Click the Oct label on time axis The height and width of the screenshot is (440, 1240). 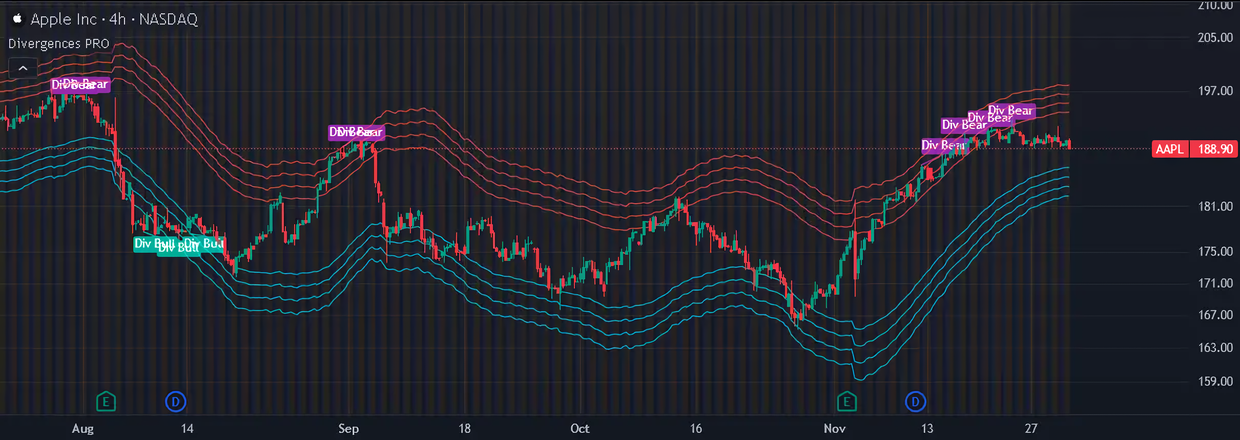pyautogui.click(x=581, y=429)
